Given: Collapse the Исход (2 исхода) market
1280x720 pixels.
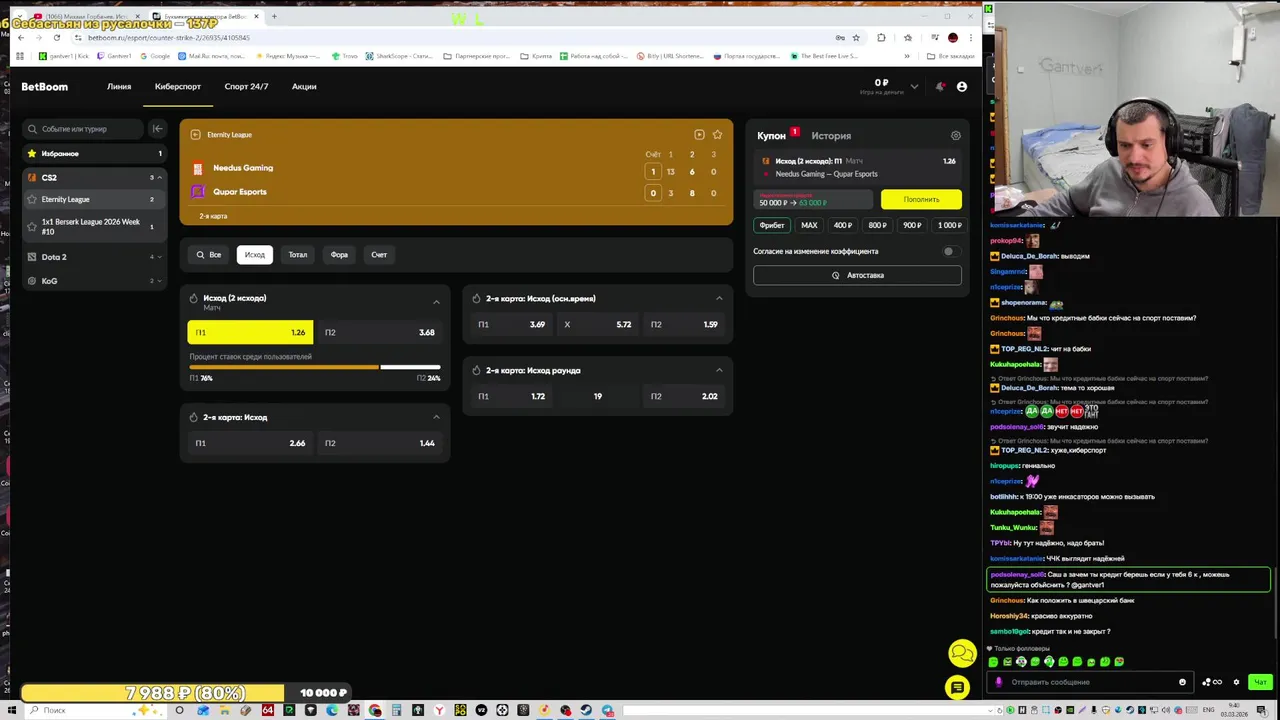Looking at the screenshot, I should click(436, 301).
